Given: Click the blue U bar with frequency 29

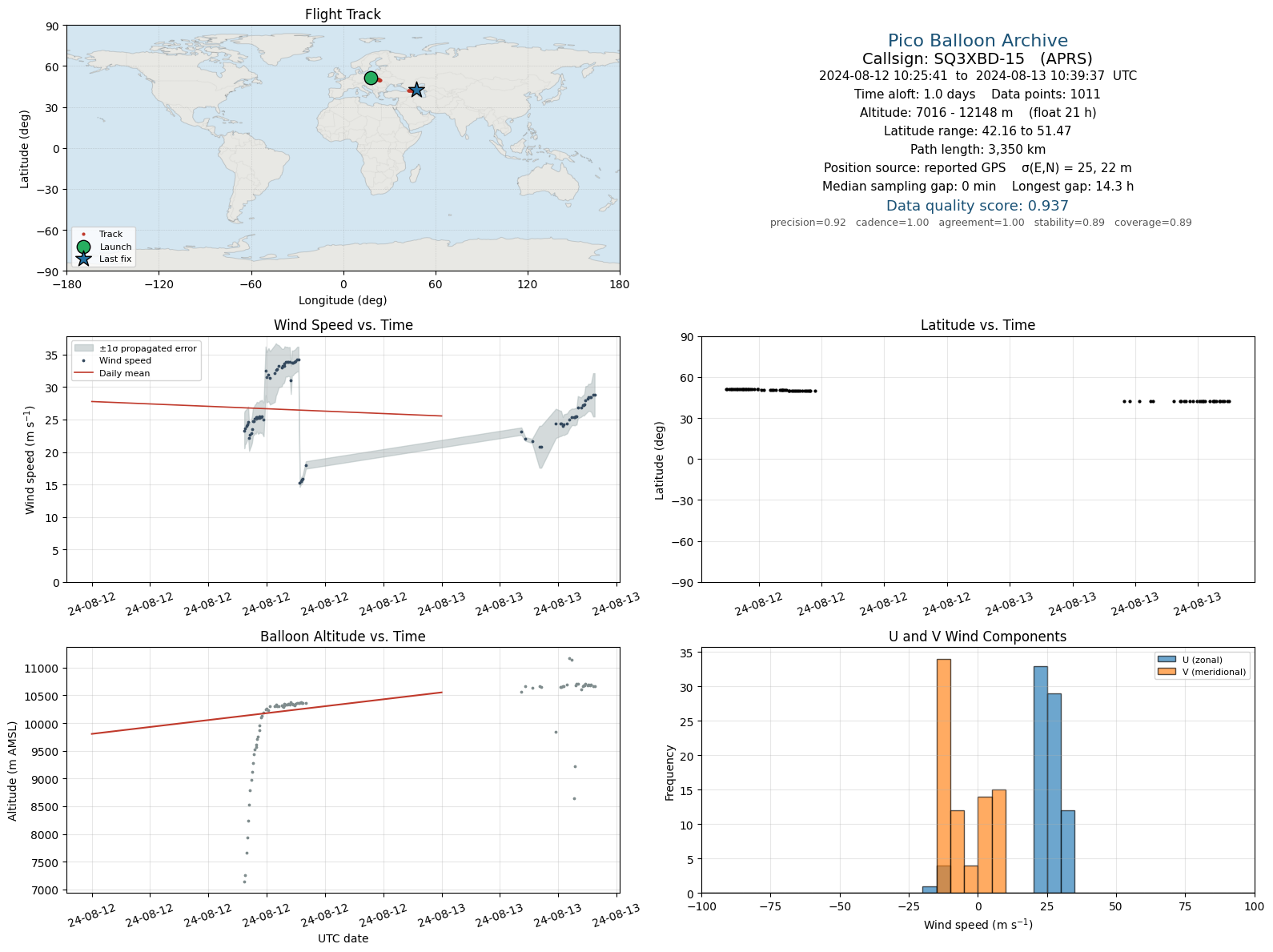Looking at the screenshot, I should [1054, 793].
